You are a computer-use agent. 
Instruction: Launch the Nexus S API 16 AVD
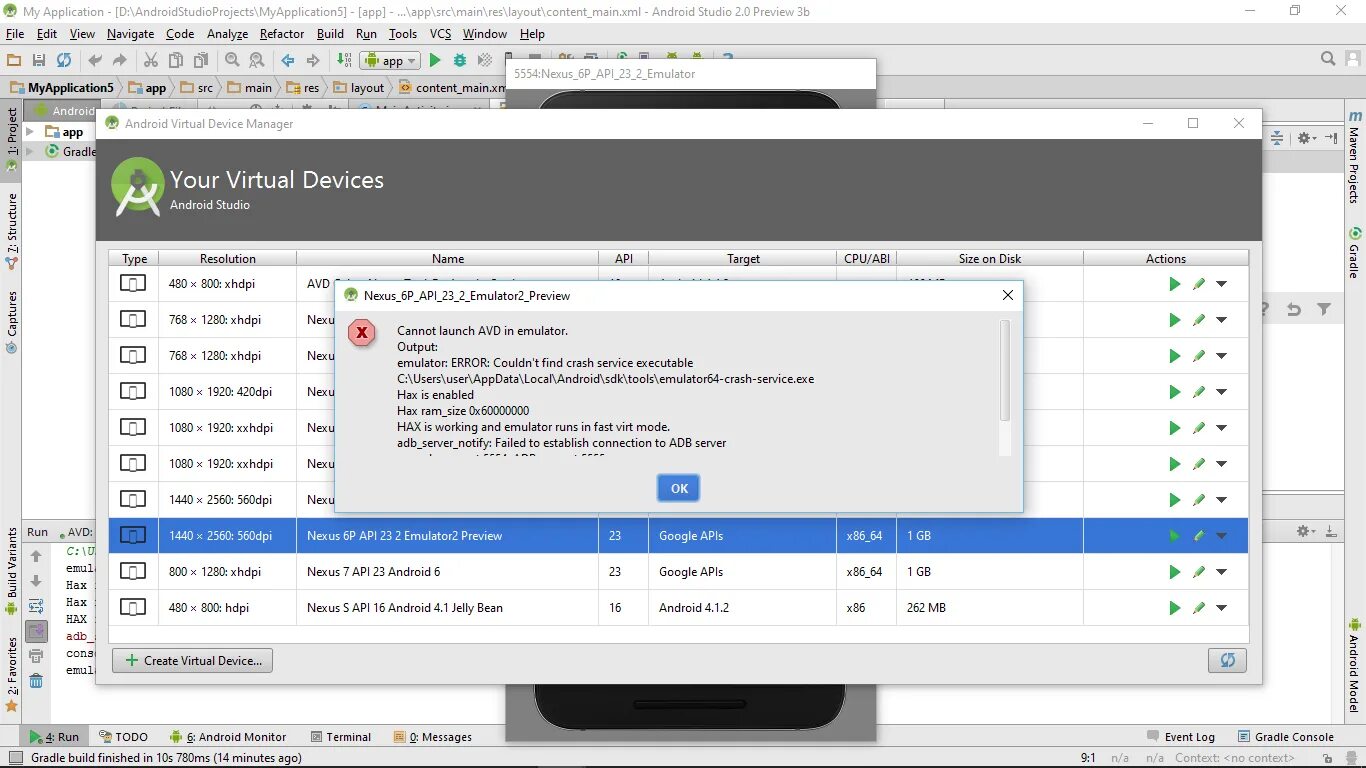point(1175,608)
